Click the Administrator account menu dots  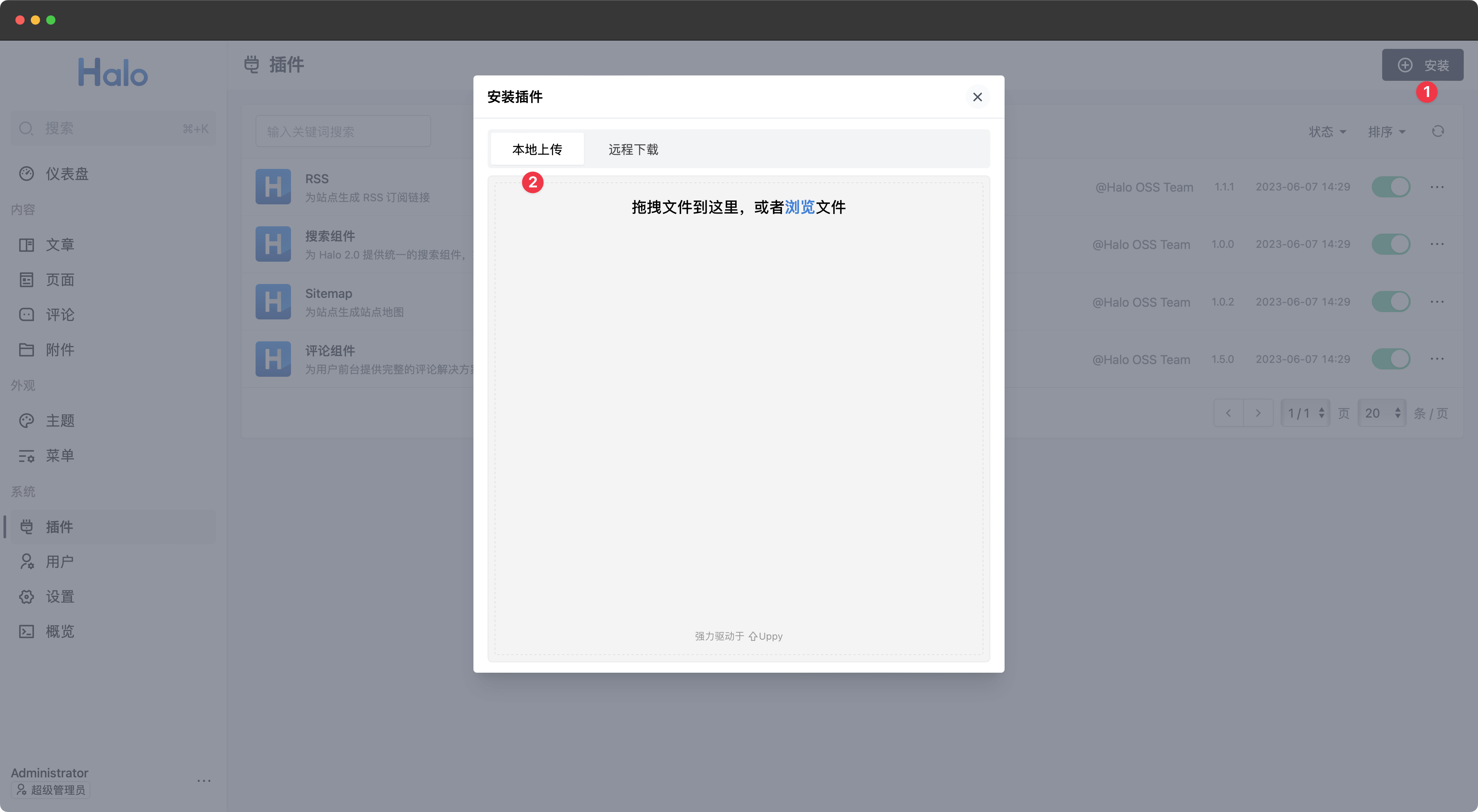[204, 780]
